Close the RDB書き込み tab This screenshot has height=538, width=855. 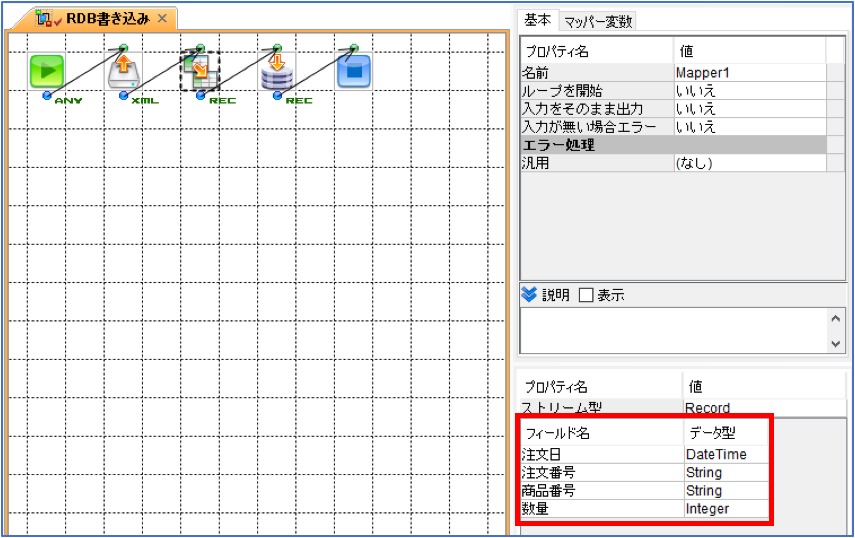click(162, 19)
